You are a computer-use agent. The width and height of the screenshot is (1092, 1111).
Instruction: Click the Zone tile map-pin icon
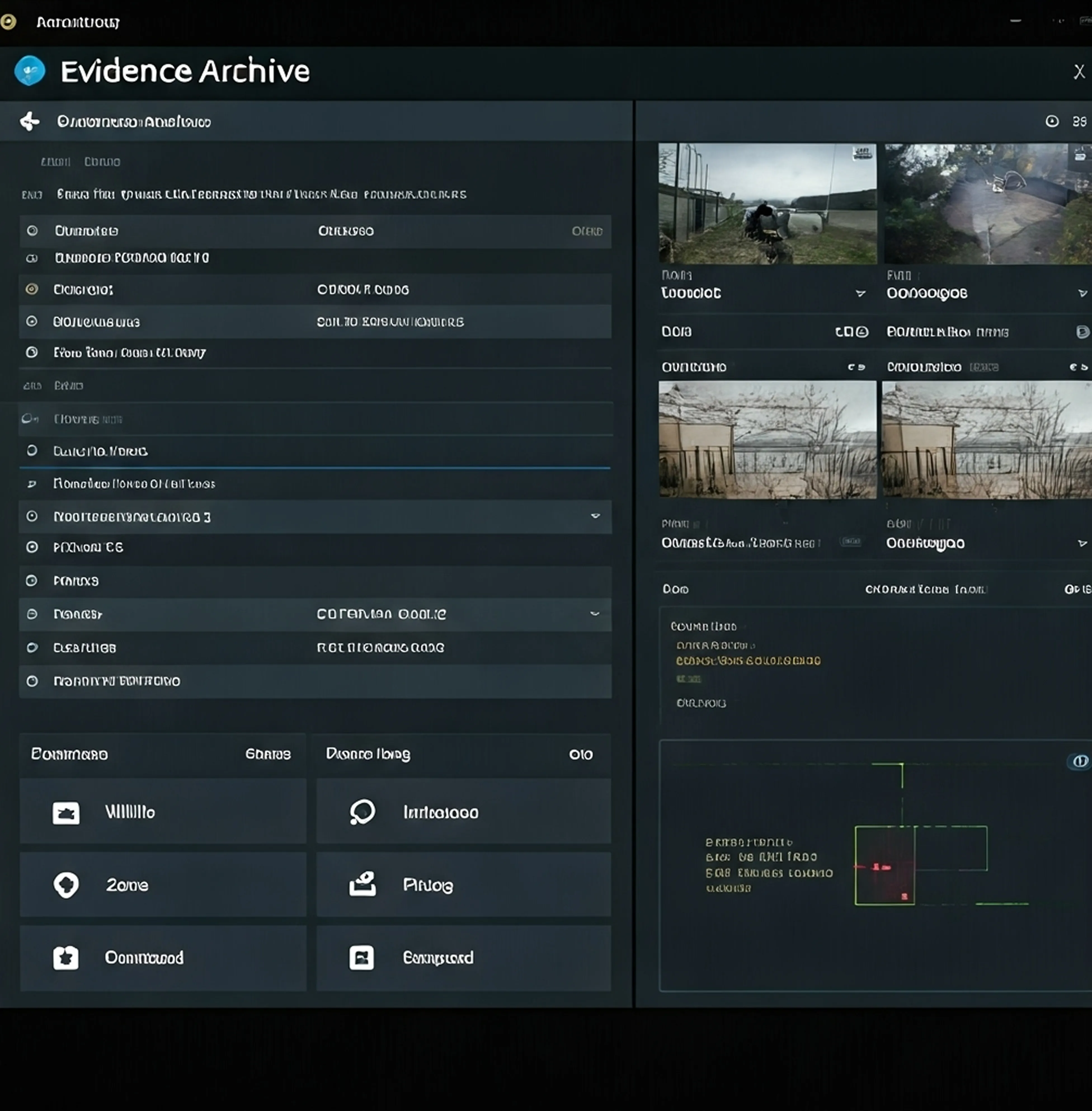pyautogui.click(x=66, y=885)
